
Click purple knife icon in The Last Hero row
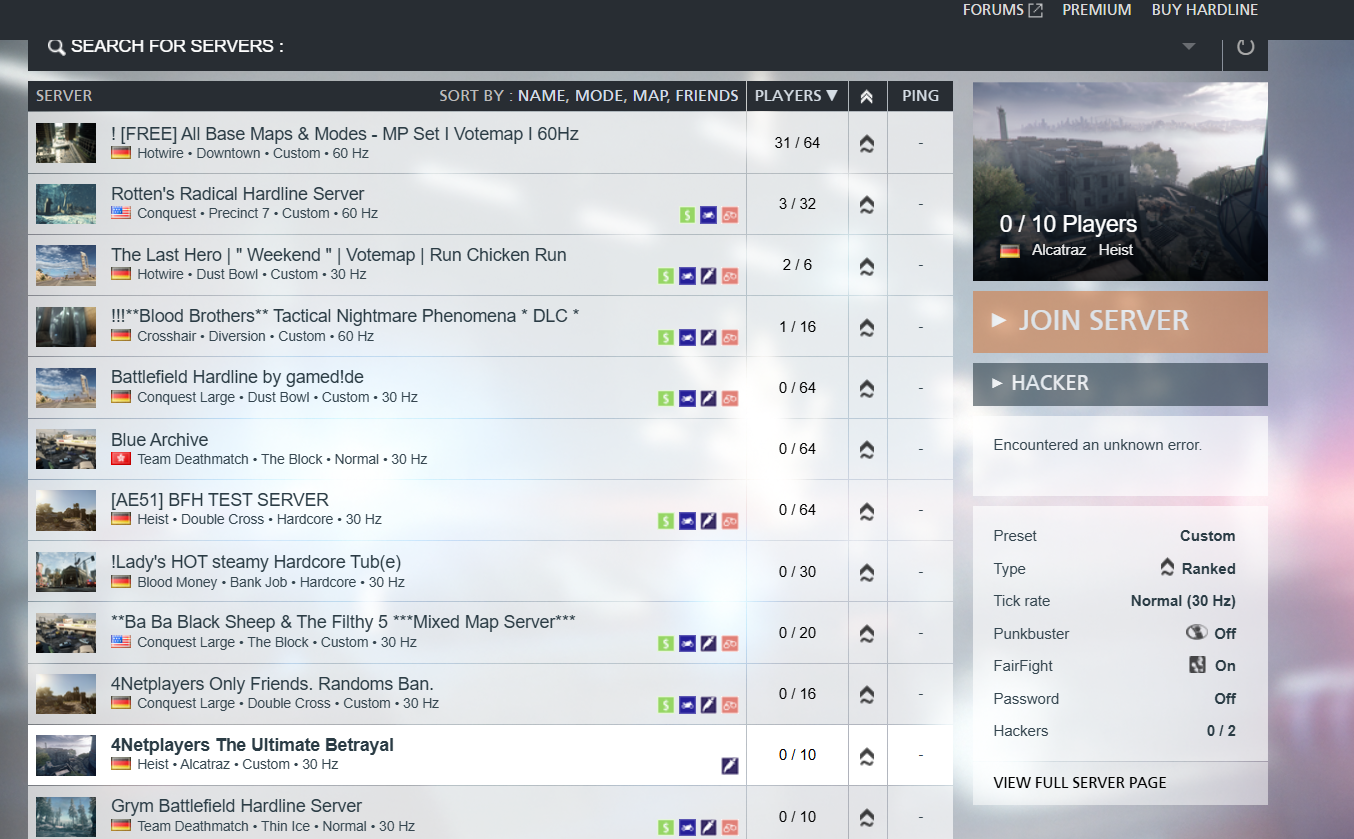pyautogui.click(x=709, y=276)
